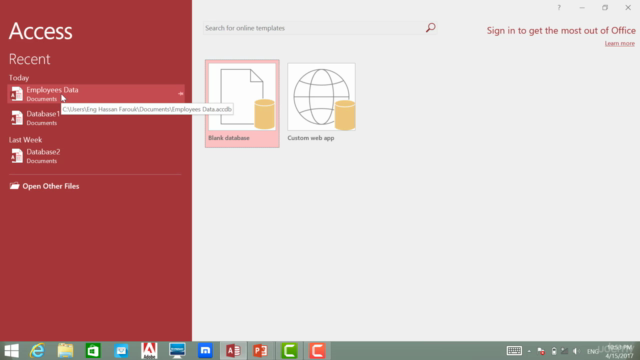Click the date 4/15/2017 in the tray

(x=619, y=356)
